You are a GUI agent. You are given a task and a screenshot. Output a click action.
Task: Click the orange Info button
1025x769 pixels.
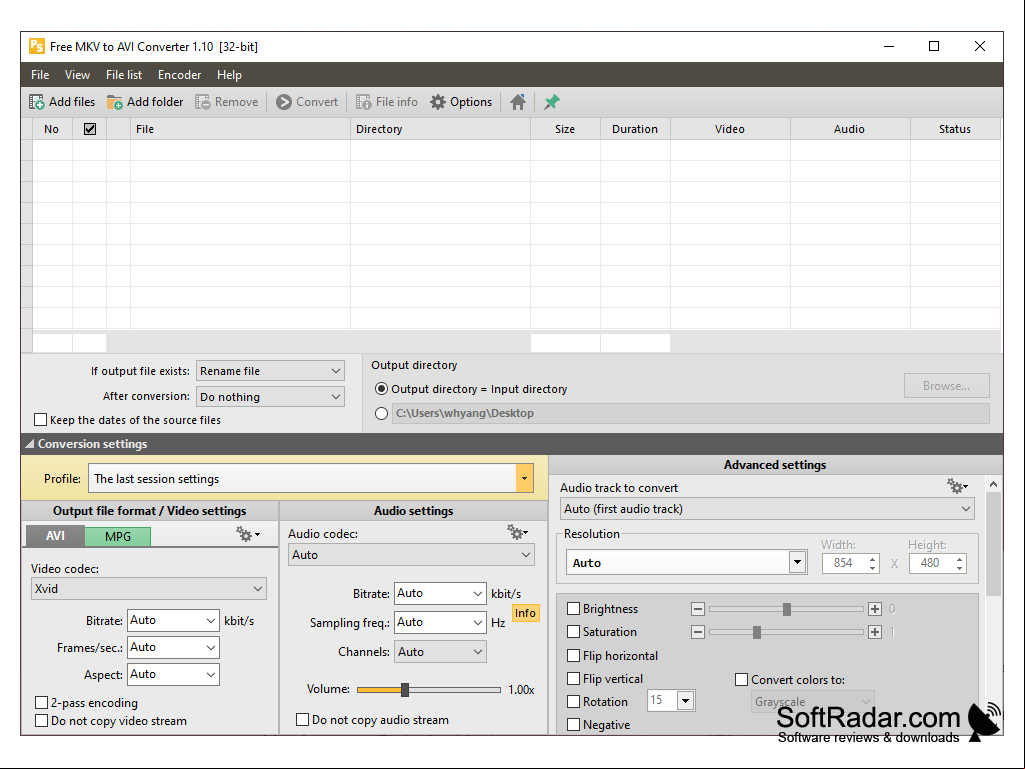(x=525, y=613)
